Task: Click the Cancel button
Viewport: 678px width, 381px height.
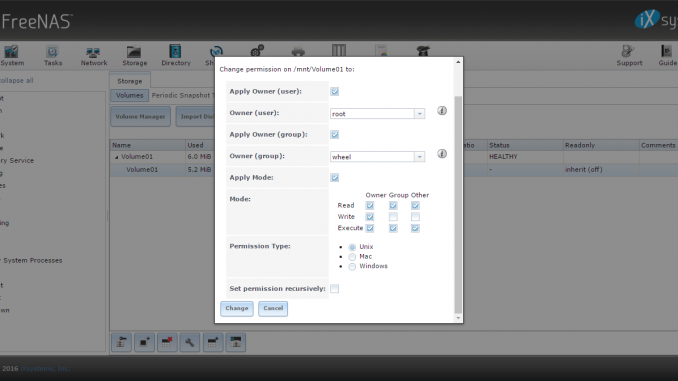Action: click(x=273, y=308)
